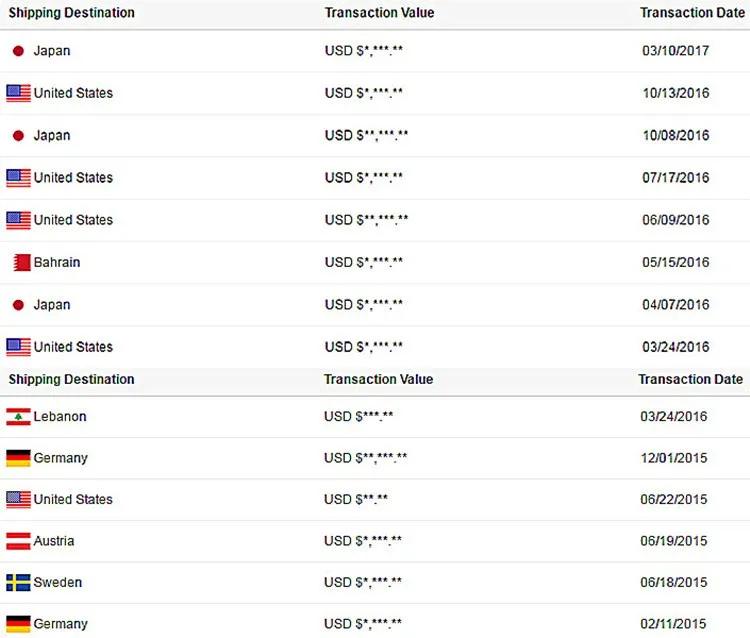Click the 05/15/2016 transaction date
750x638 pixels.
coord(675,262)
